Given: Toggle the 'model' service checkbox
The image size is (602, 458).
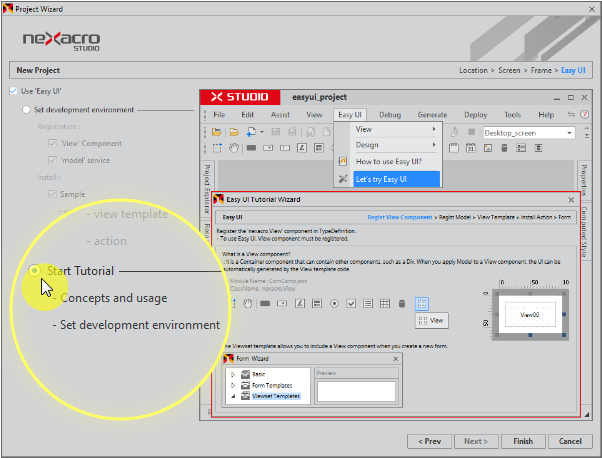Looking at the screenshot, I should point(53,160).
